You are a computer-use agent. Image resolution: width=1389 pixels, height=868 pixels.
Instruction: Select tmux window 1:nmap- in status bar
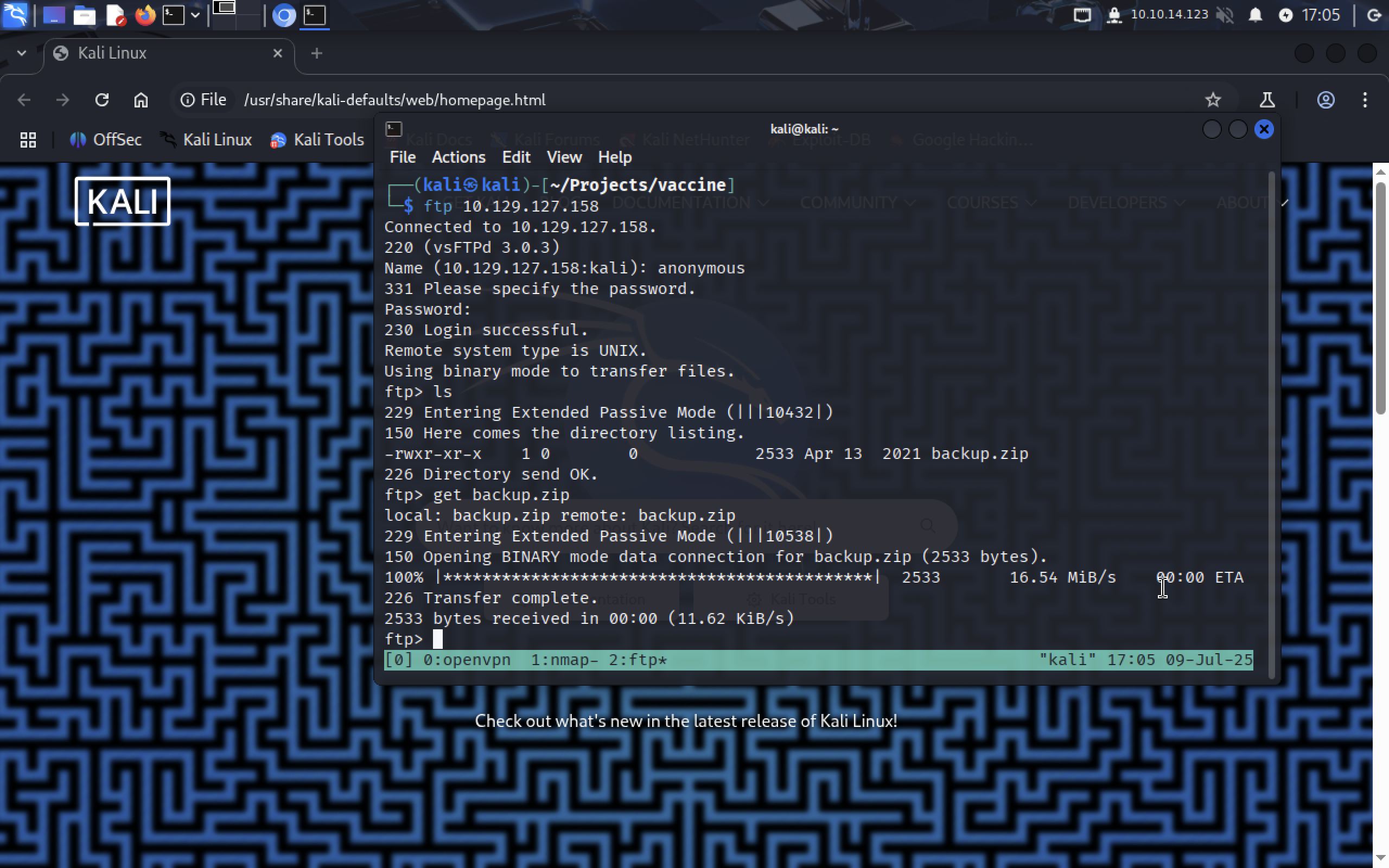(x=564, y=660)
